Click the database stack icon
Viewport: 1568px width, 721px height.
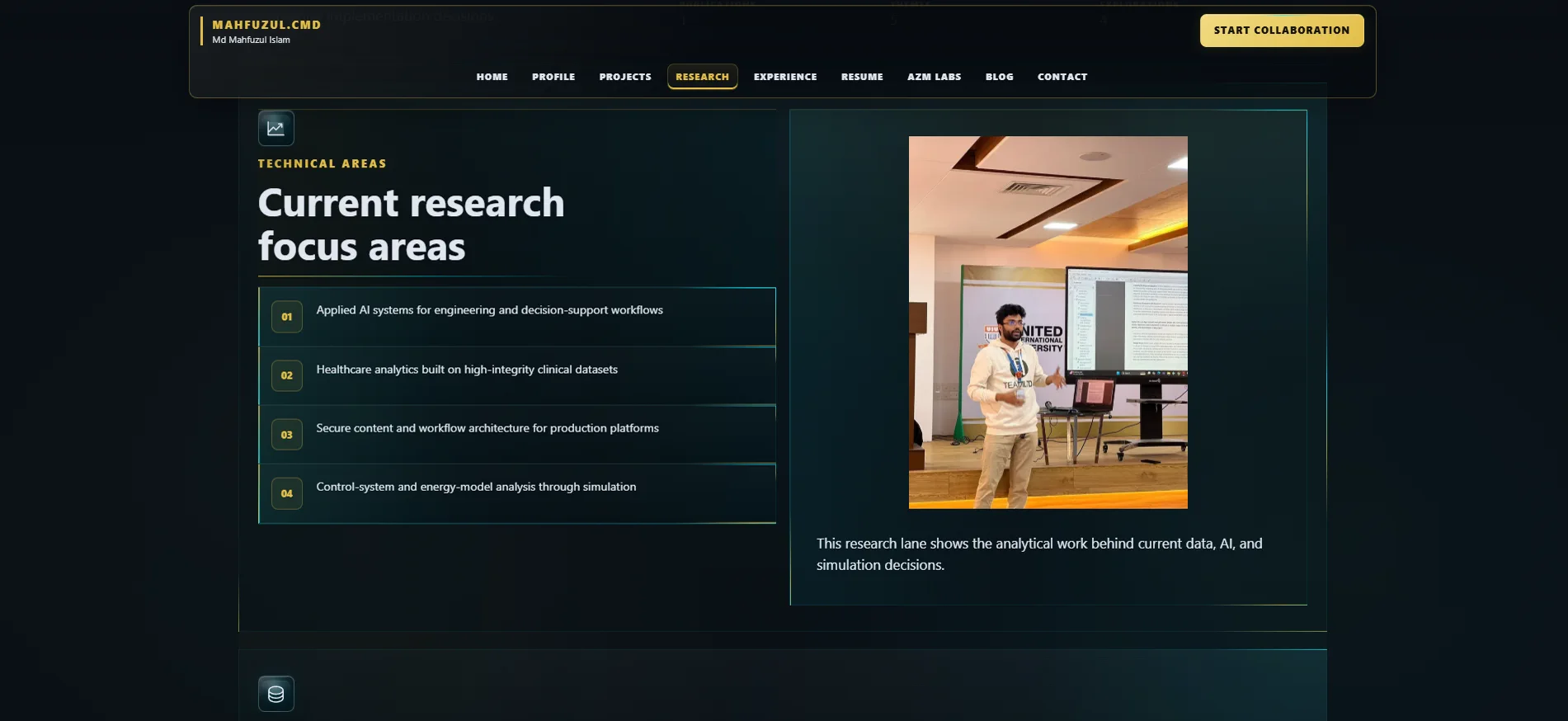[x=275, y=694]
